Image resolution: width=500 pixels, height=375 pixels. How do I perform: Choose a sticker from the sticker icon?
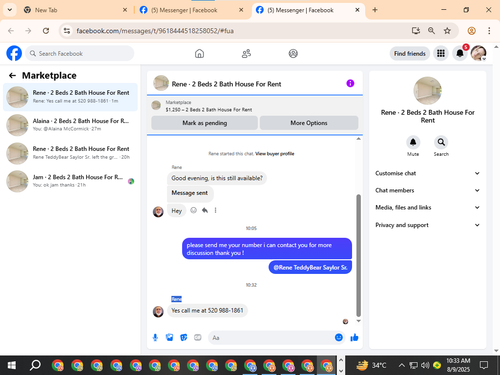[184, 338]
